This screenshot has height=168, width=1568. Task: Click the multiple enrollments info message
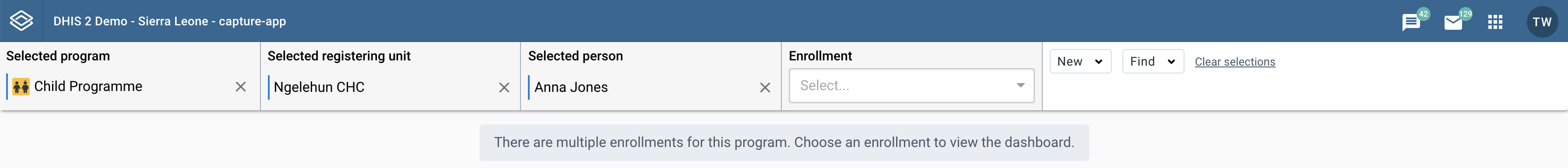point(784,143)
